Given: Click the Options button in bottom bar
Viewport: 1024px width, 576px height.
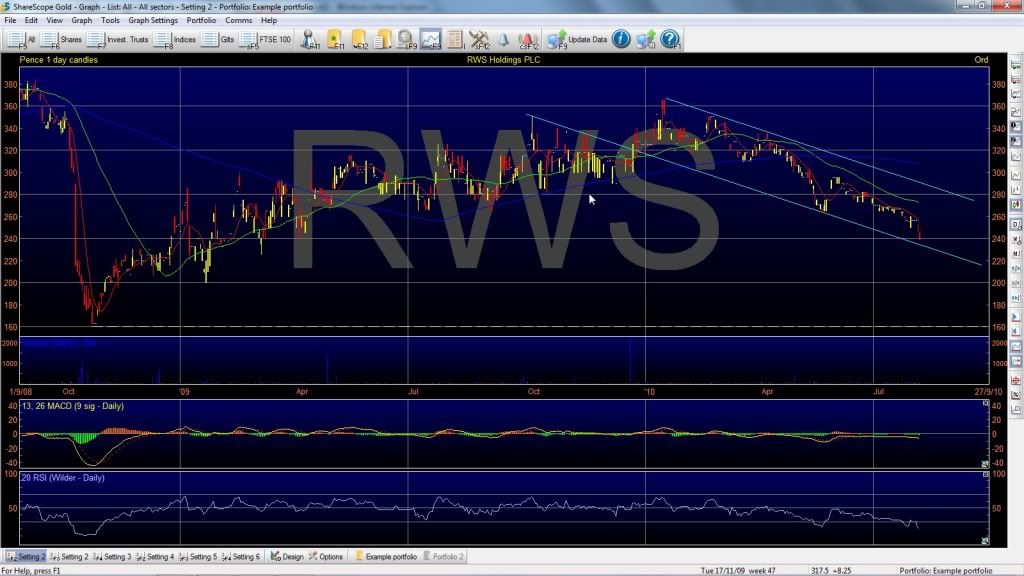Looking at the screenshot, I should 326,556.
